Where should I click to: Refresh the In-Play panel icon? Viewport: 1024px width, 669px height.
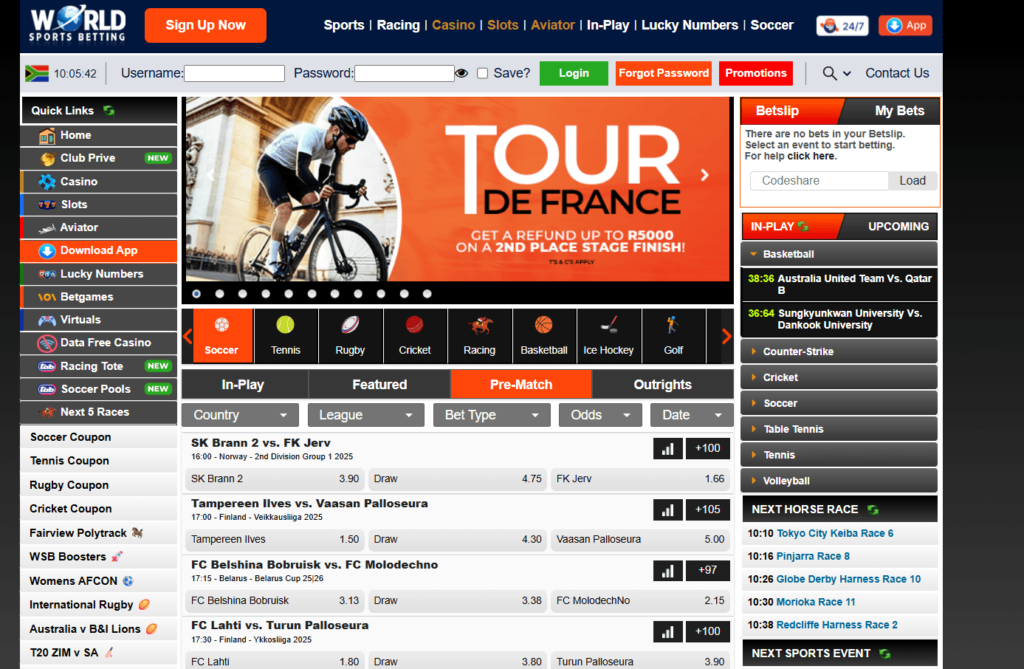tap(803, 226)
